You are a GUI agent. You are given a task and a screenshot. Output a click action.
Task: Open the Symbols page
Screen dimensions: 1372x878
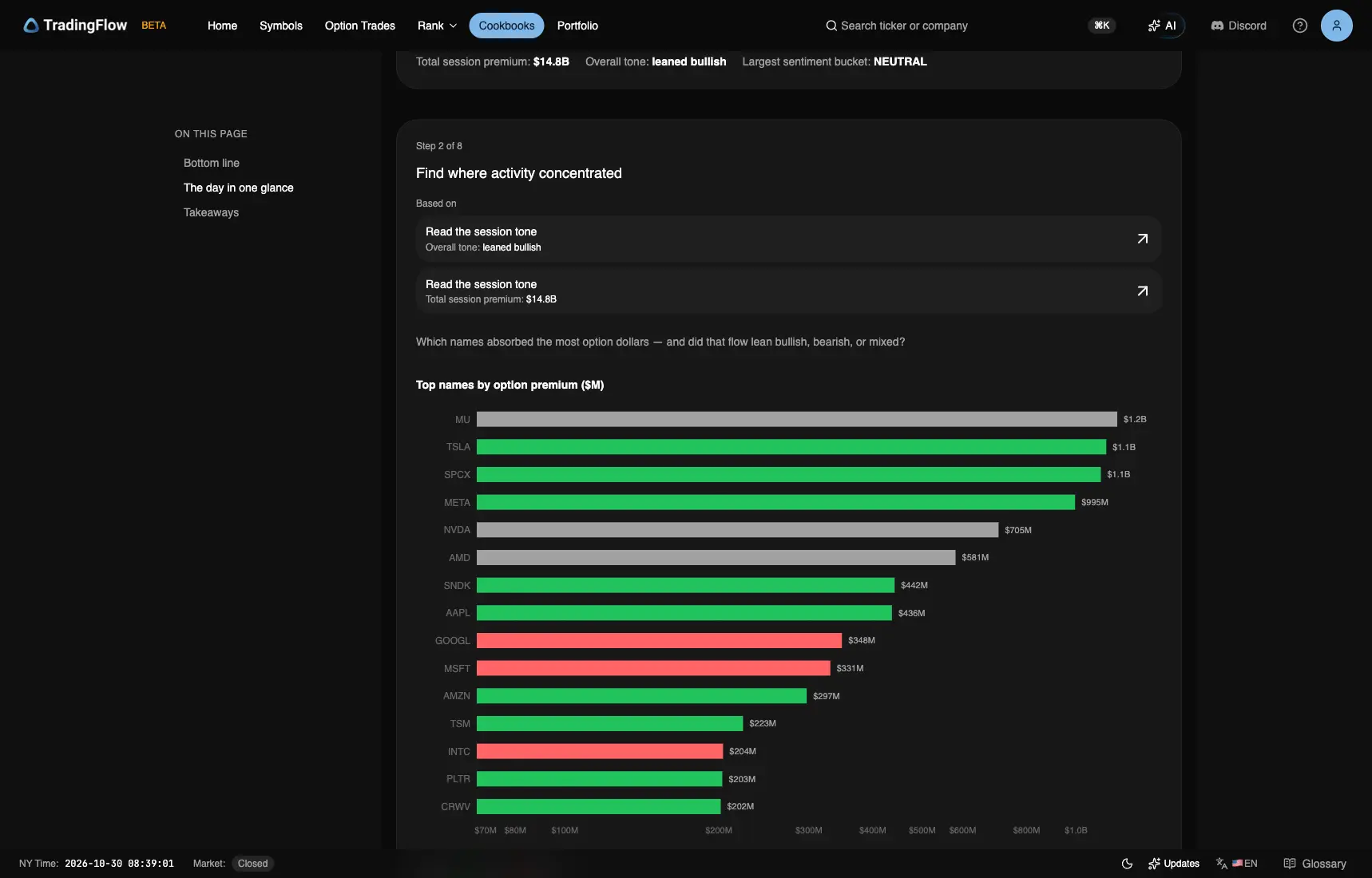pos(281,26)
